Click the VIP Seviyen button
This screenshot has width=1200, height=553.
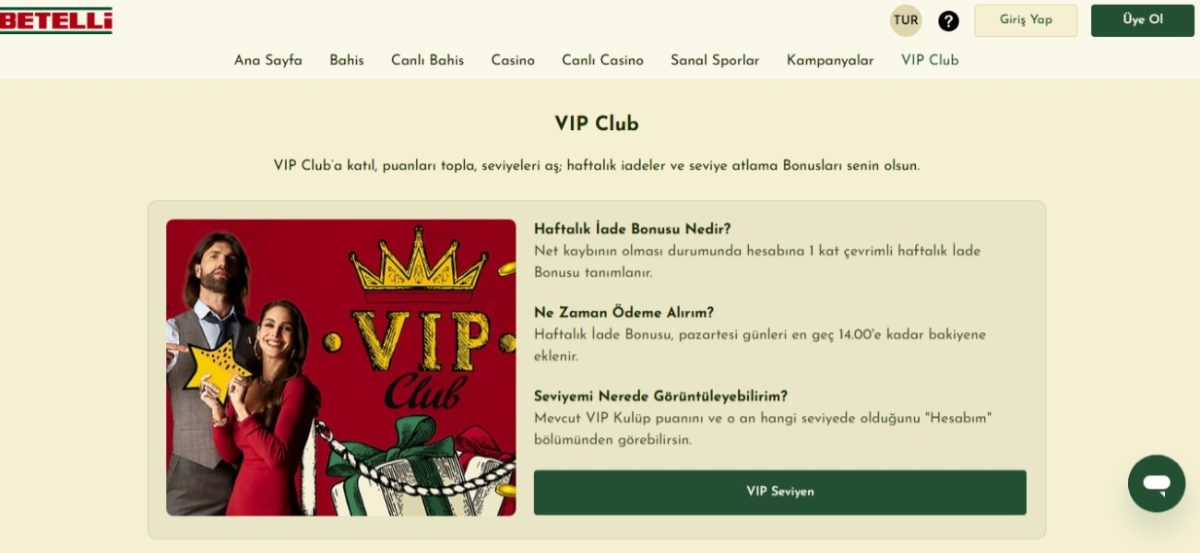coord(780,492)
